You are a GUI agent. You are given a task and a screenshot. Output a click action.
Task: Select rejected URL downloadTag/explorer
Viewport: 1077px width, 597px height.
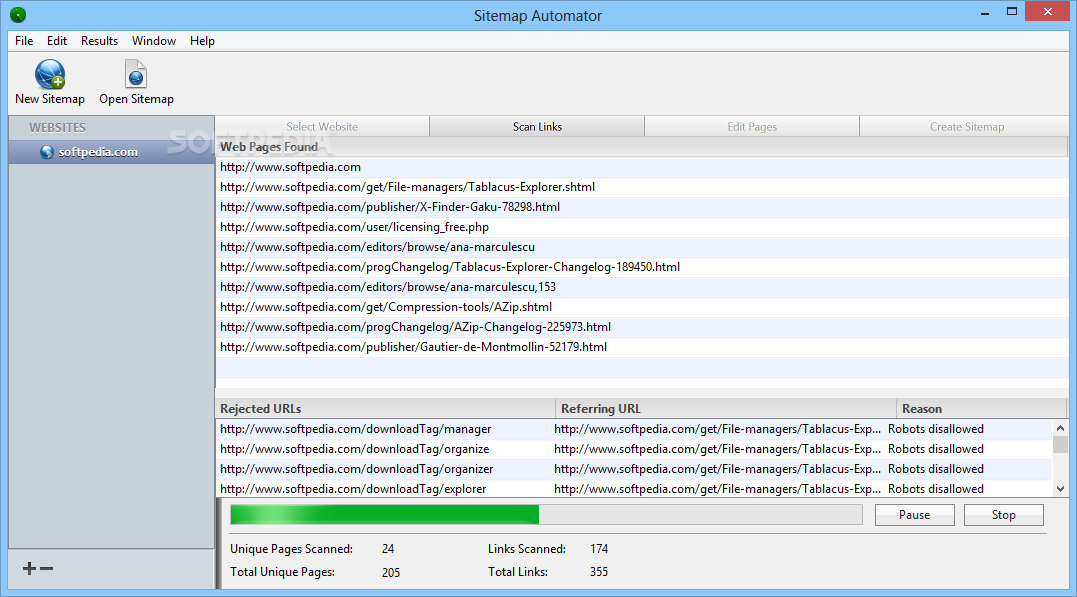point(353,488)
